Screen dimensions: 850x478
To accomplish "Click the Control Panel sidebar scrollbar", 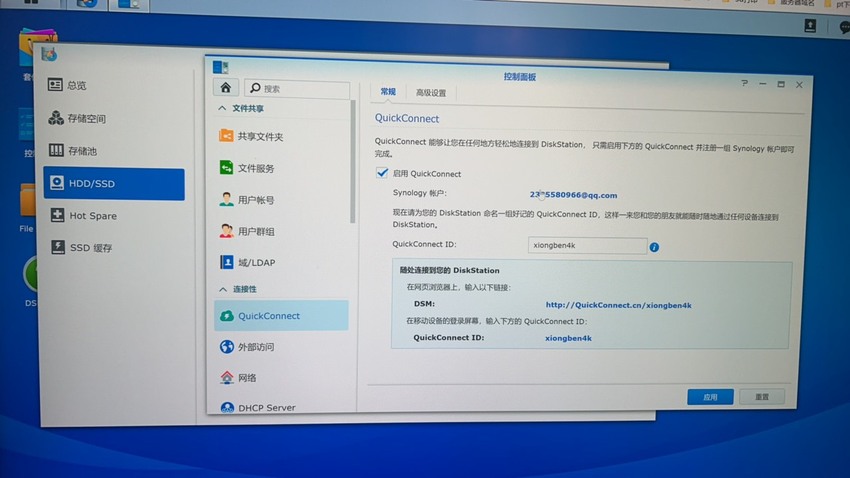I will click(353, 161).
